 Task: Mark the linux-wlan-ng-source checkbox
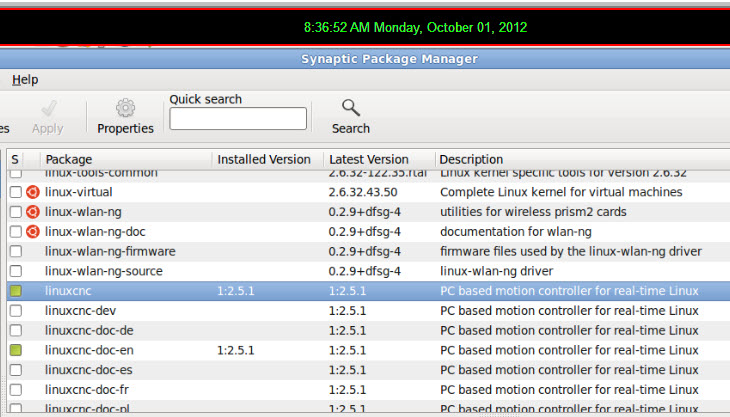tap(16, 271)
